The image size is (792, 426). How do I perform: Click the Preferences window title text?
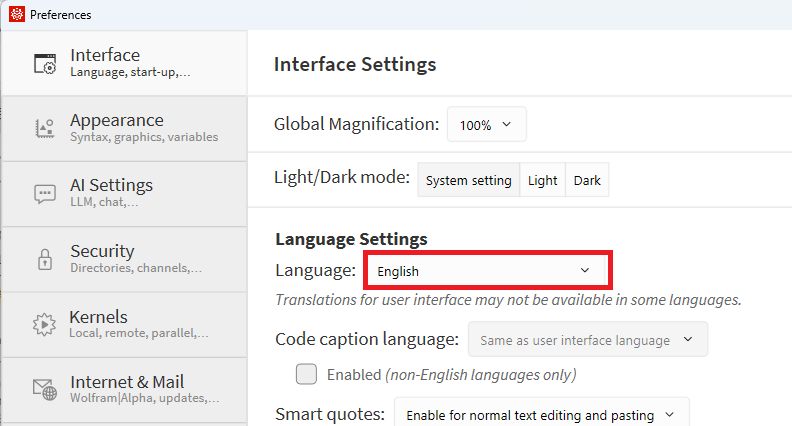61,15
